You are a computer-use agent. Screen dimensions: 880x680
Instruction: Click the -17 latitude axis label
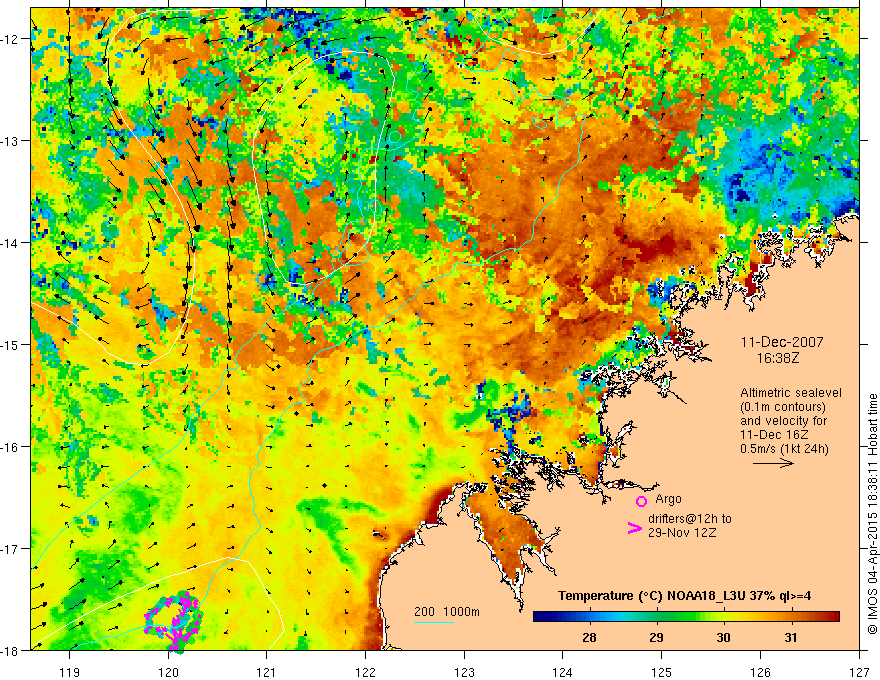[x=11, y=548]
